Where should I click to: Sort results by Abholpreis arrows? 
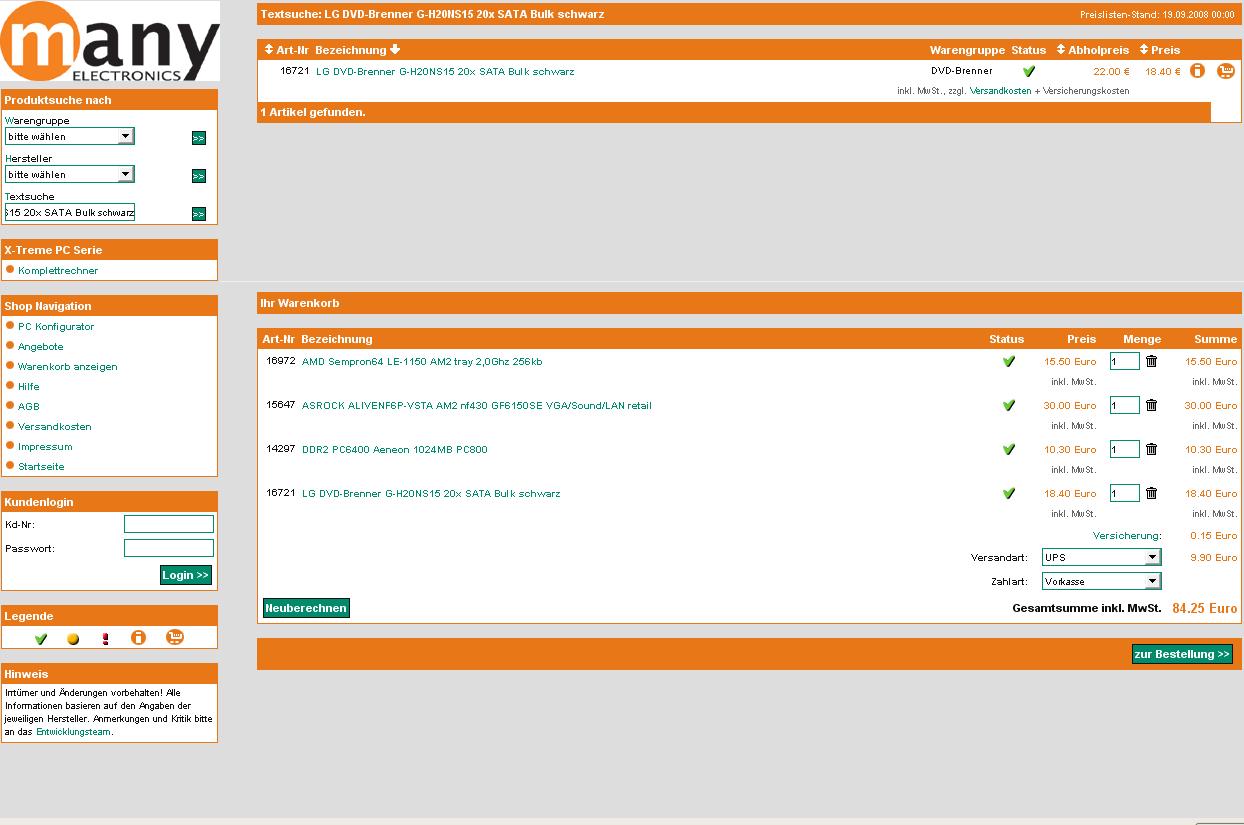(x=1061, y=49)
